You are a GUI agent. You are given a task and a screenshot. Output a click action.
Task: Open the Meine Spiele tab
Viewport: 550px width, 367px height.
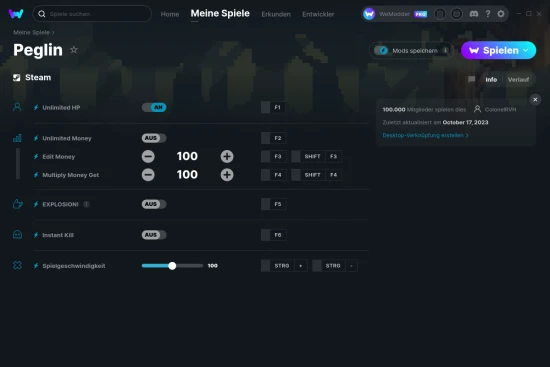(220, 13)
